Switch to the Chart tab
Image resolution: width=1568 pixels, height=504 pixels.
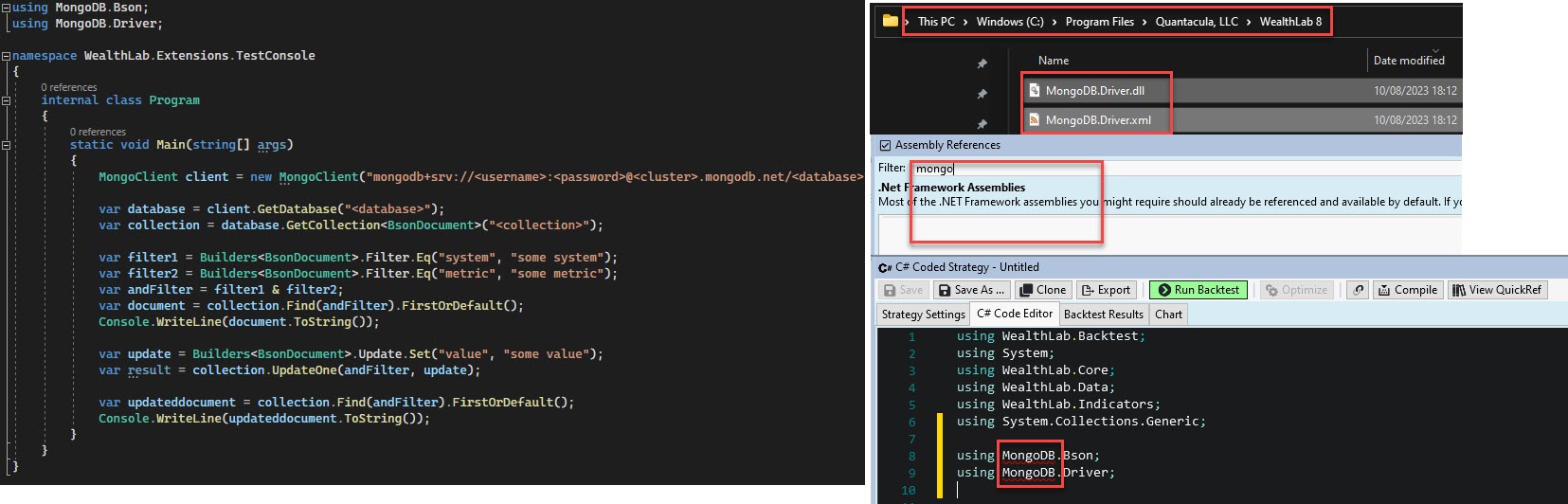coord(1168,315)
